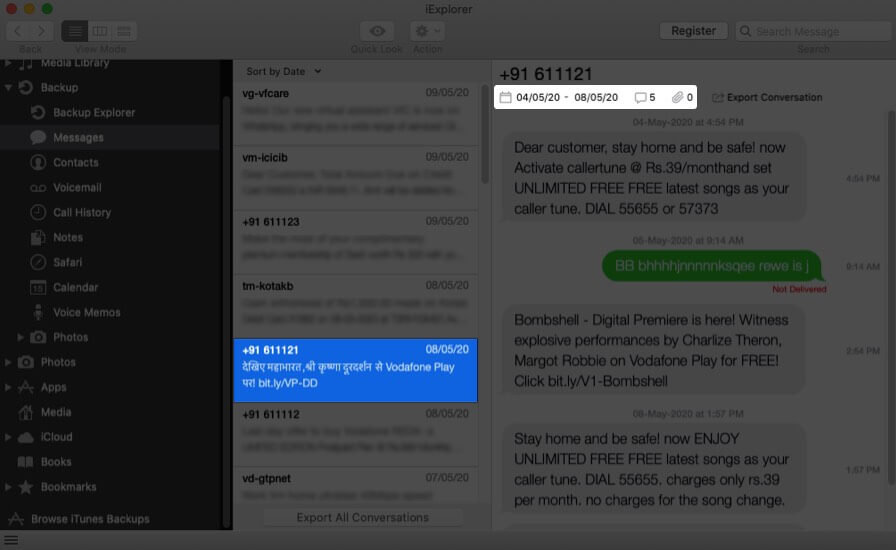896x550 pixels.
Task: Switch to list view mode
Action: [x=75, y=31]
